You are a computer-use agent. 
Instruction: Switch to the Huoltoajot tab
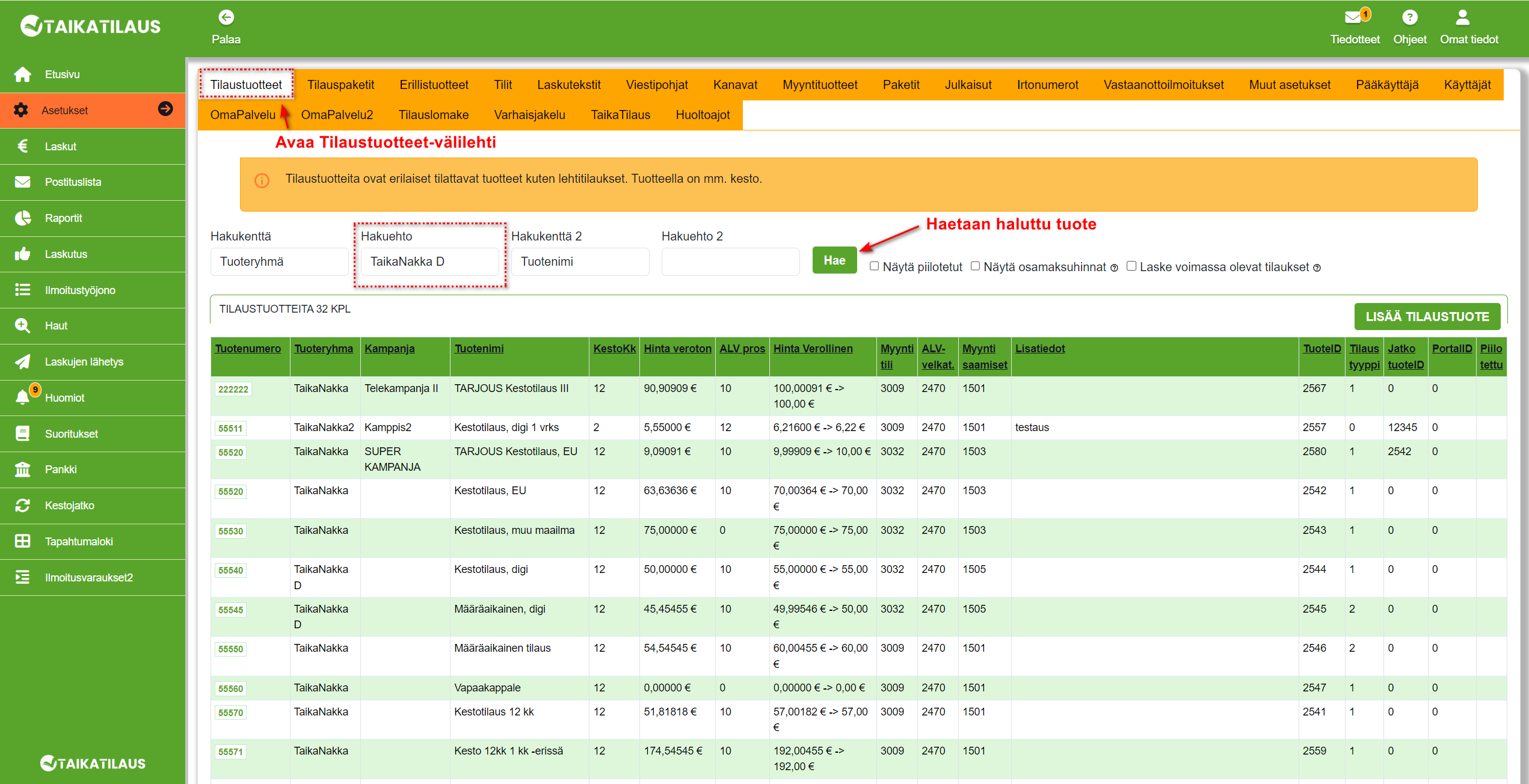pyautogui.click(x=702, y=115)
